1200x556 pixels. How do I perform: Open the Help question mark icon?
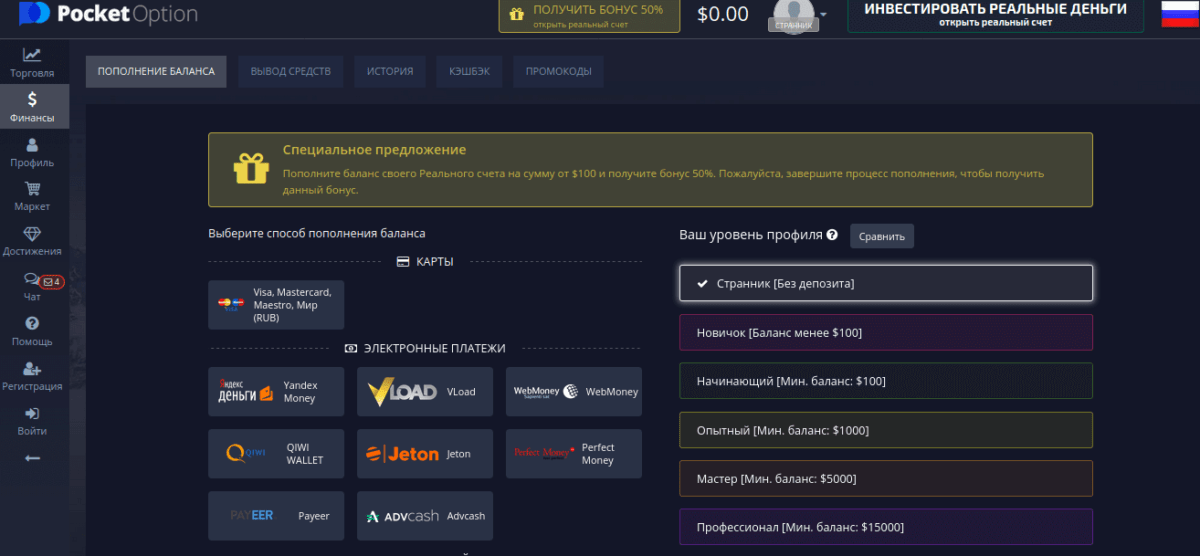point(32,324)
